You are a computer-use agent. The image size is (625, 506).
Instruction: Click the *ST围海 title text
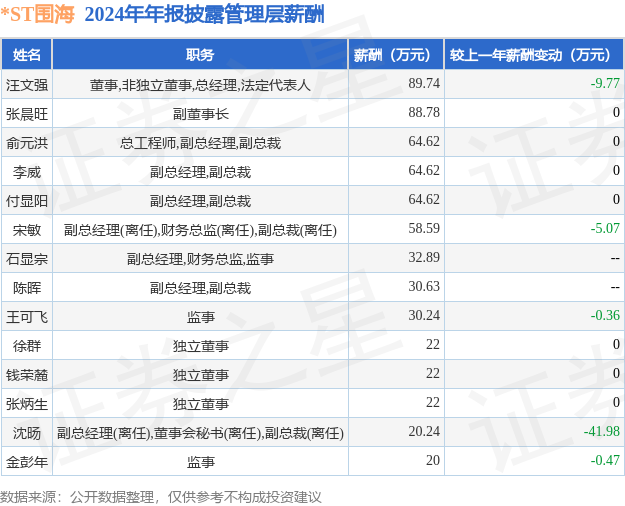pyautogui.click(x=38, y=14)
